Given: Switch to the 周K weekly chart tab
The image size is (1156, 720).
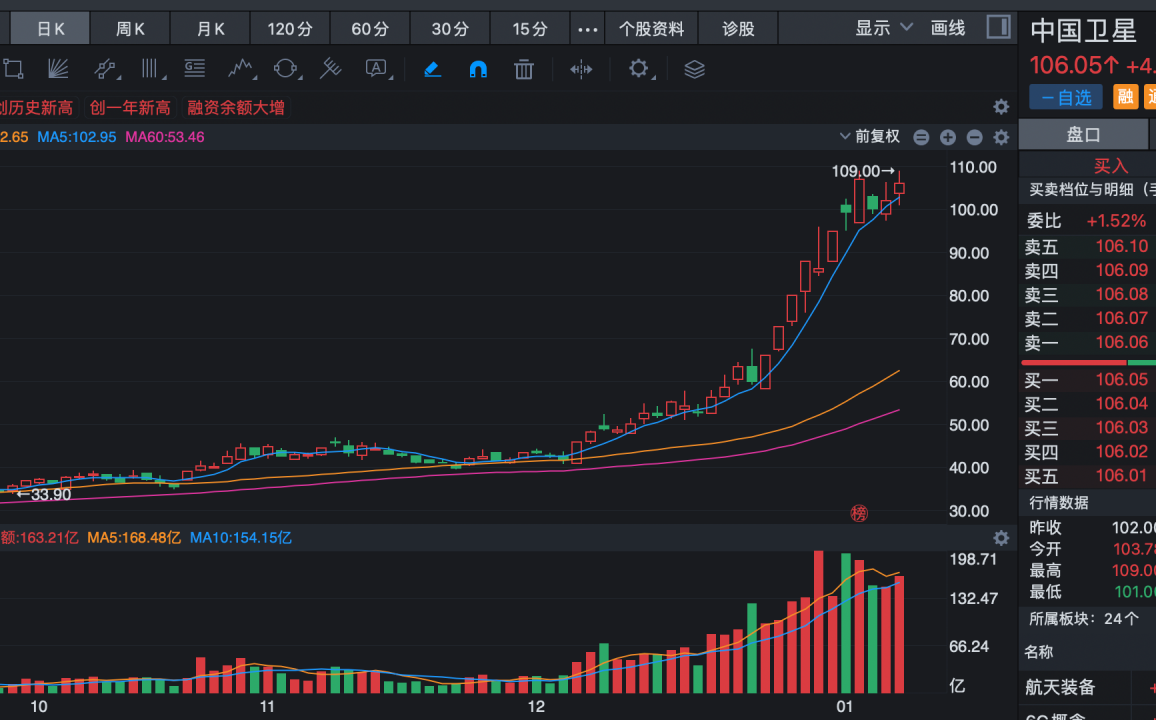Looking at the screenshot, I should click(131, 29).
